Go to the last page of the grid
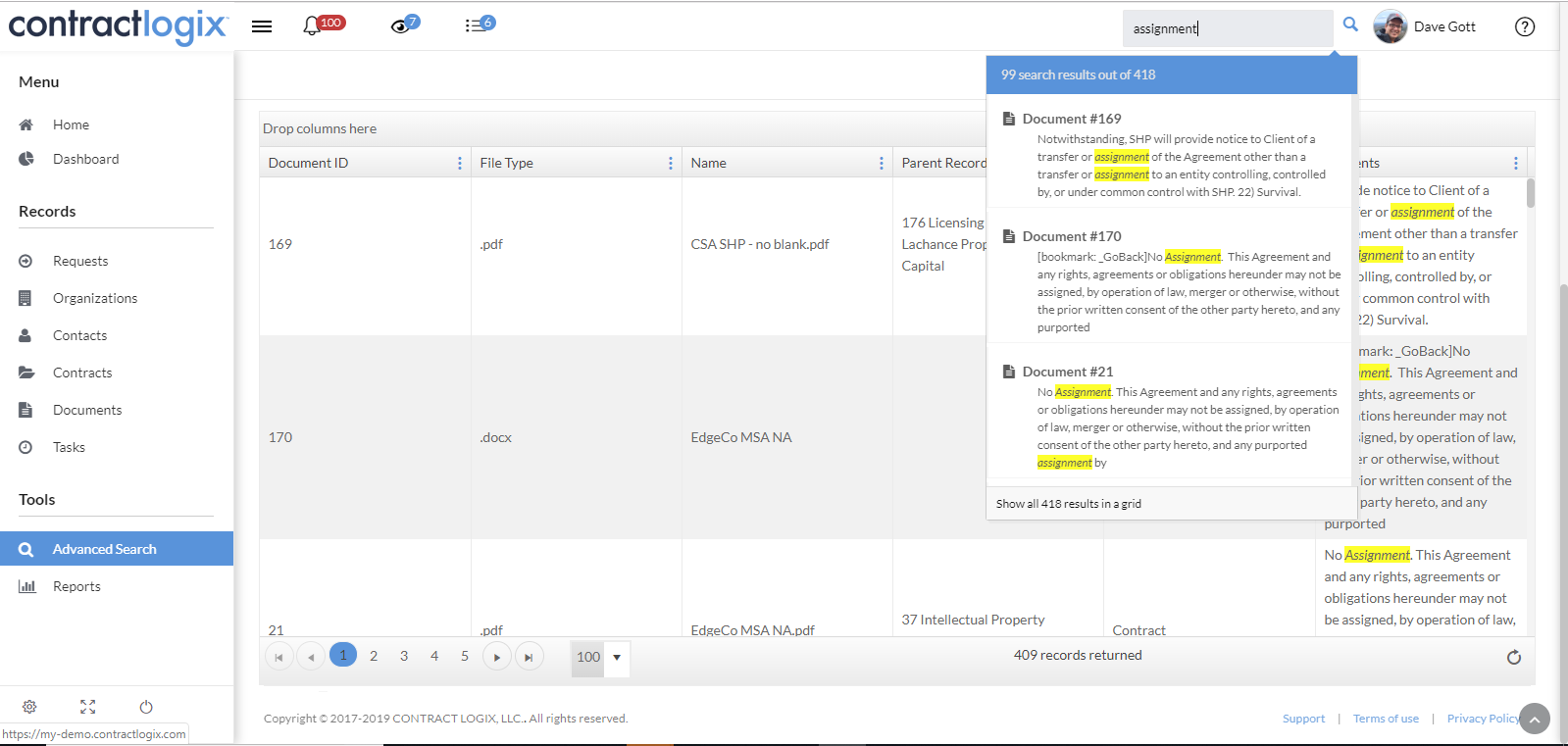Image resolution: width=1568 pixels, height=746 pixels. tap(529, 657)
